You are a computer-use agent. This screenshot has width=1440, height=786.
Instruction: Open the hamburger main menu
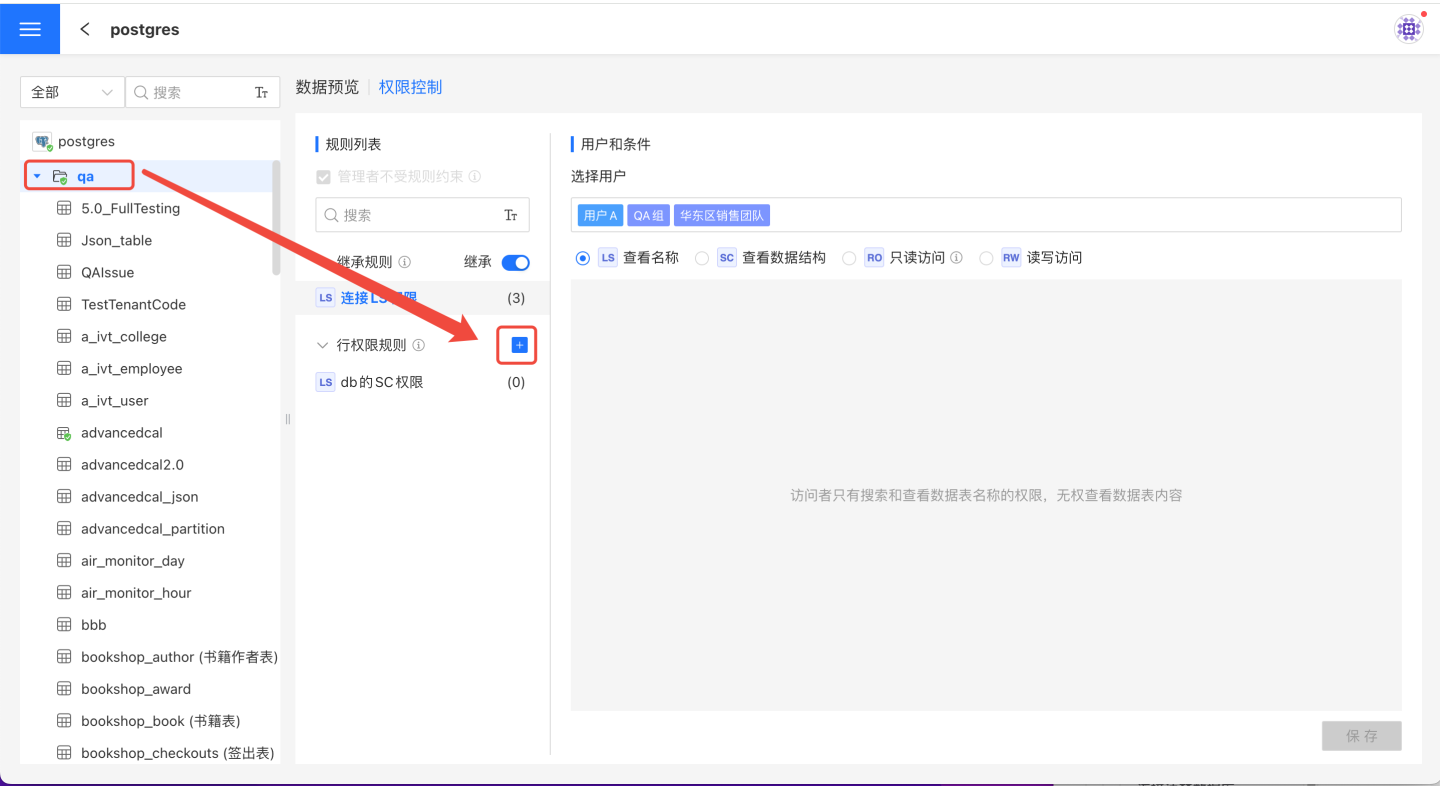30,29
